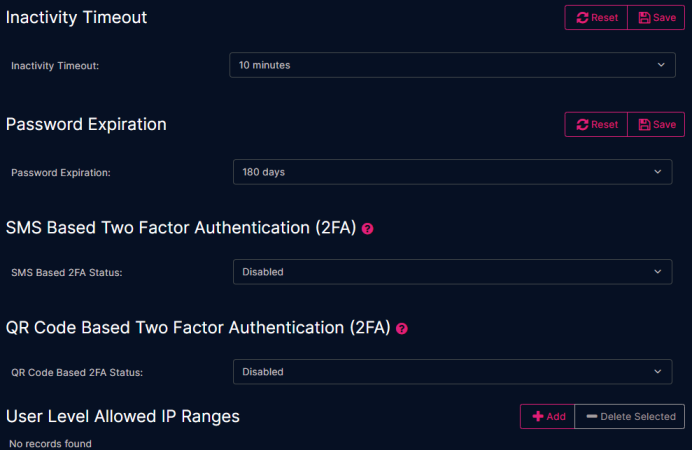Save the Inactivity Timeout setting

[x=656, y=18]
